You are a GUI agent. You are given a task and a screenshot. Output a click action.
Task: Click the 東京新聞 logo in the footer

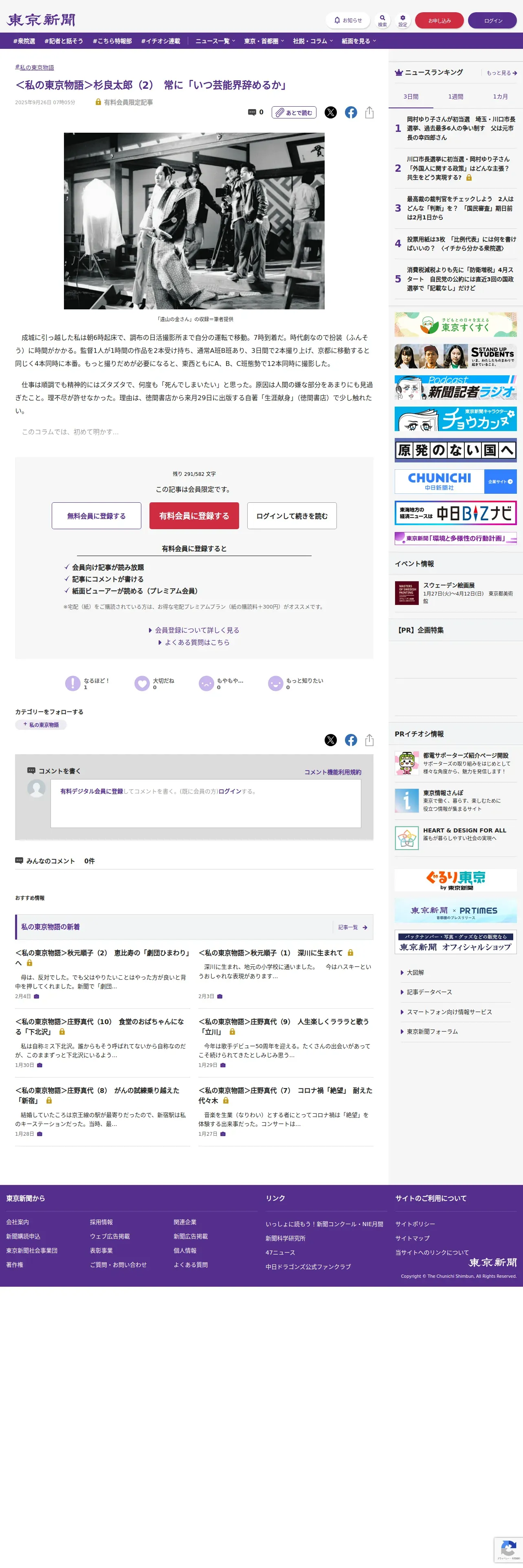point(492,1262)
